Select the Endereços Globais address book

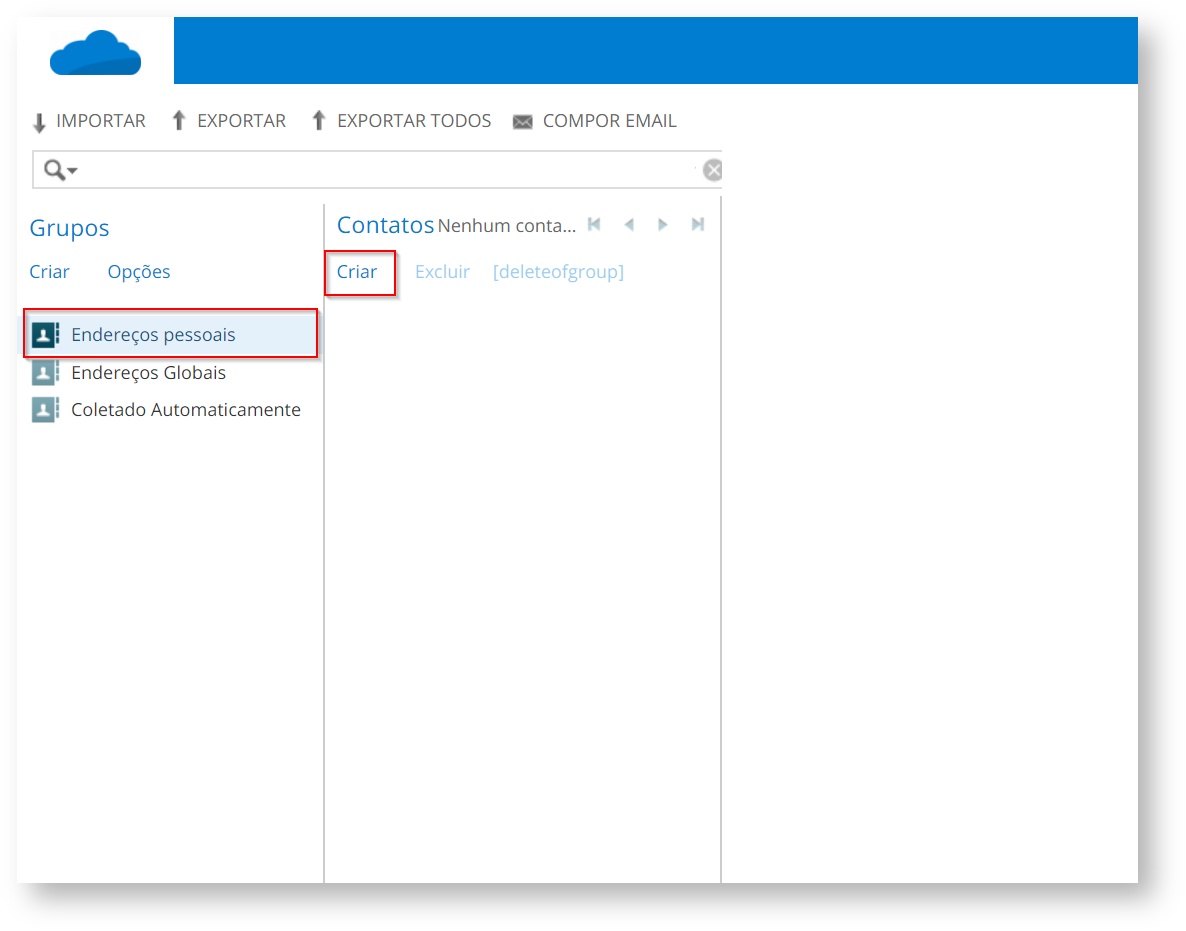(148, 373)
